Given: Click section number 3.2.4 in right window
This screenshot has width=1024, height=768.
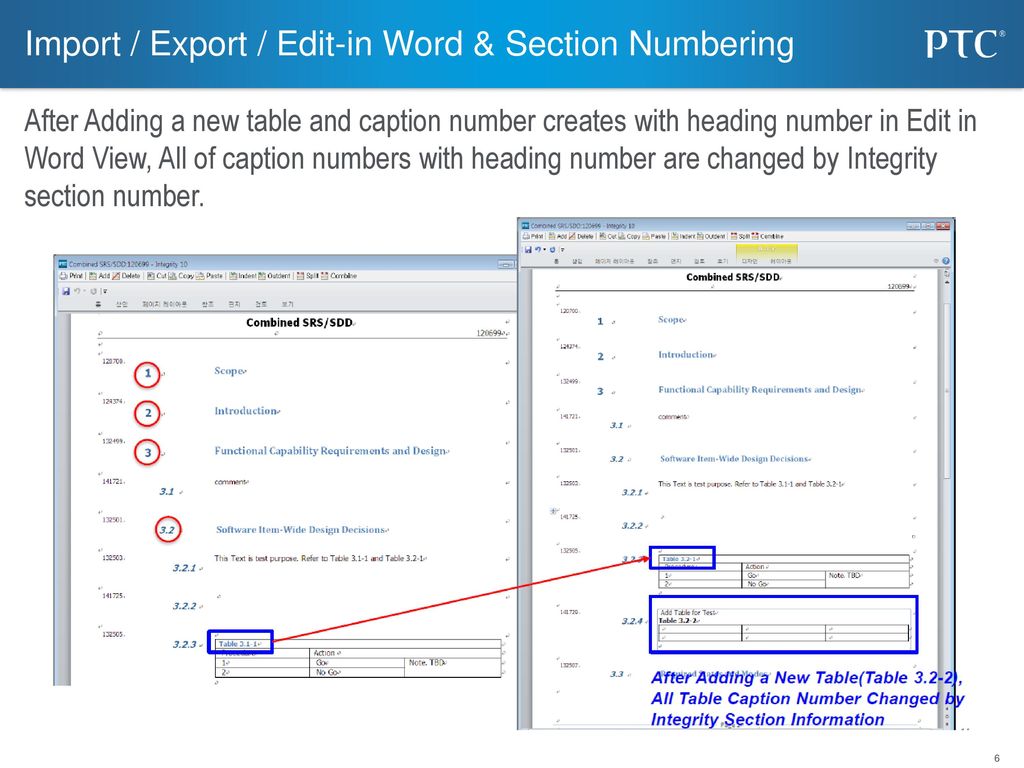Looking at the screenshot, I should pyautogui.click(x=632, y=621).
